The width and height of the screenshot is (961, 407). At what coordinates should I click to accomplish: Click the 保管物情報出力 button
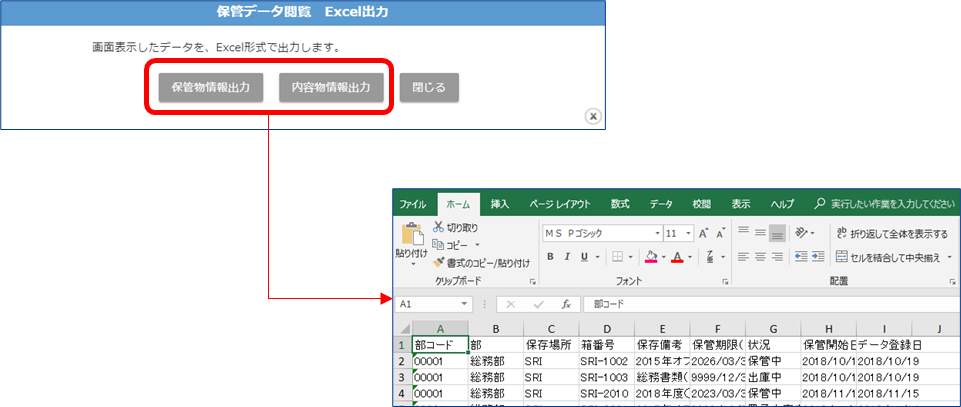[x=210, y=87]
